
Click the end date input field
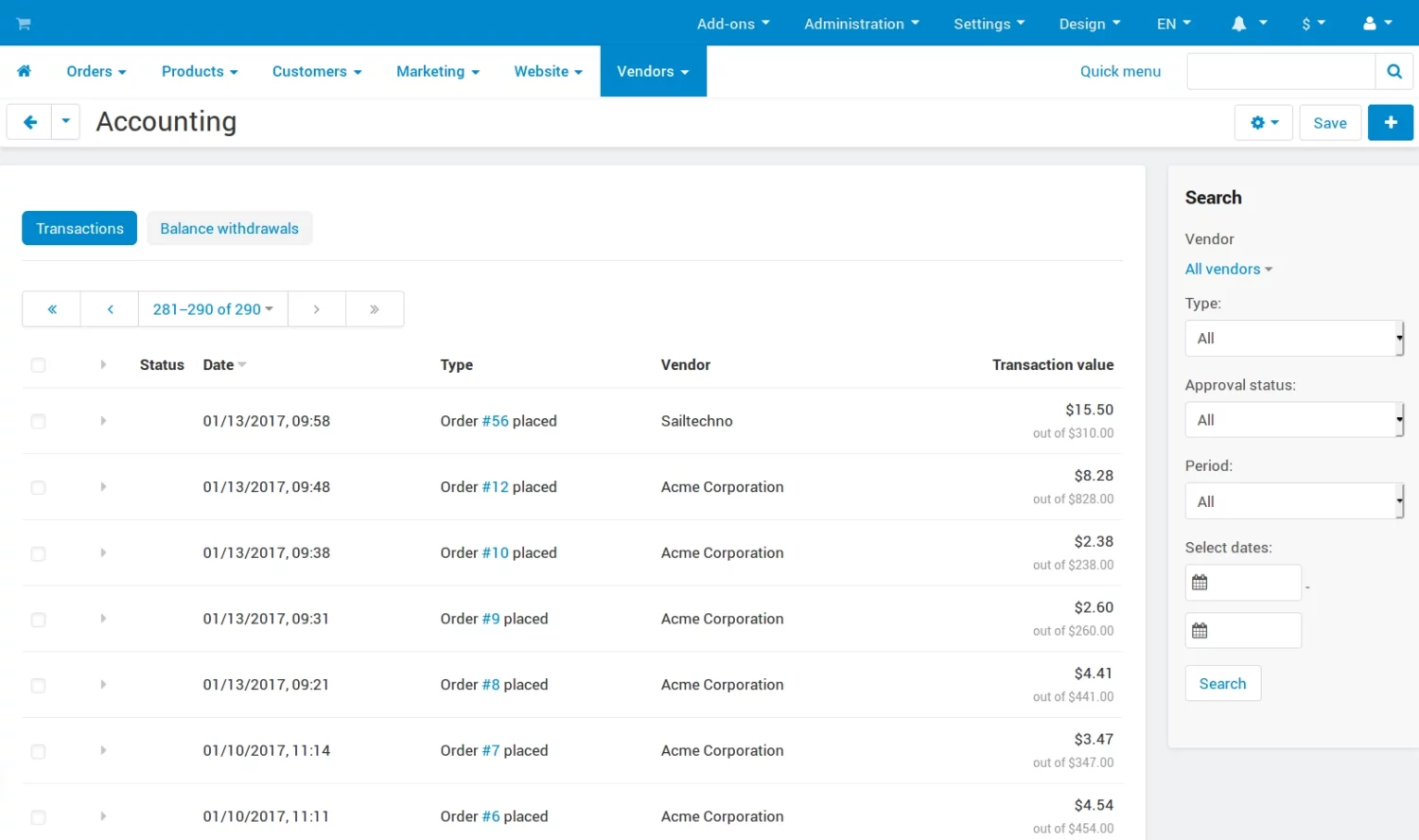tap(1243, 631)
